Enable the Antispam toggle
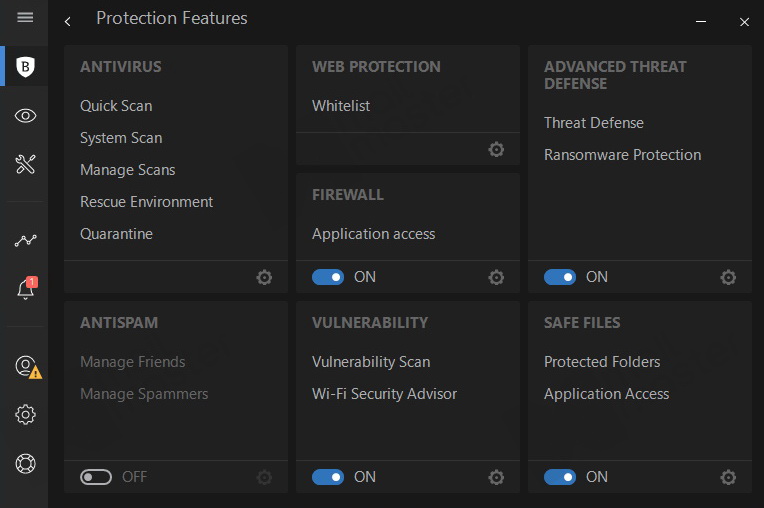Image resolution: width=764 pixels, height=508 pixels. pos(96,477)
